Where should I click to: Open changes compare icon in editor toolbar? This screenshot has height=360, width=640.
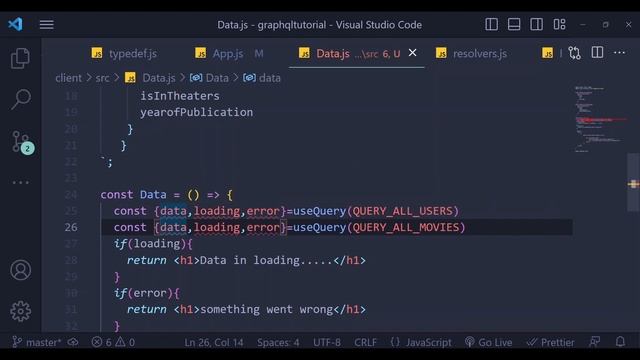574,53
